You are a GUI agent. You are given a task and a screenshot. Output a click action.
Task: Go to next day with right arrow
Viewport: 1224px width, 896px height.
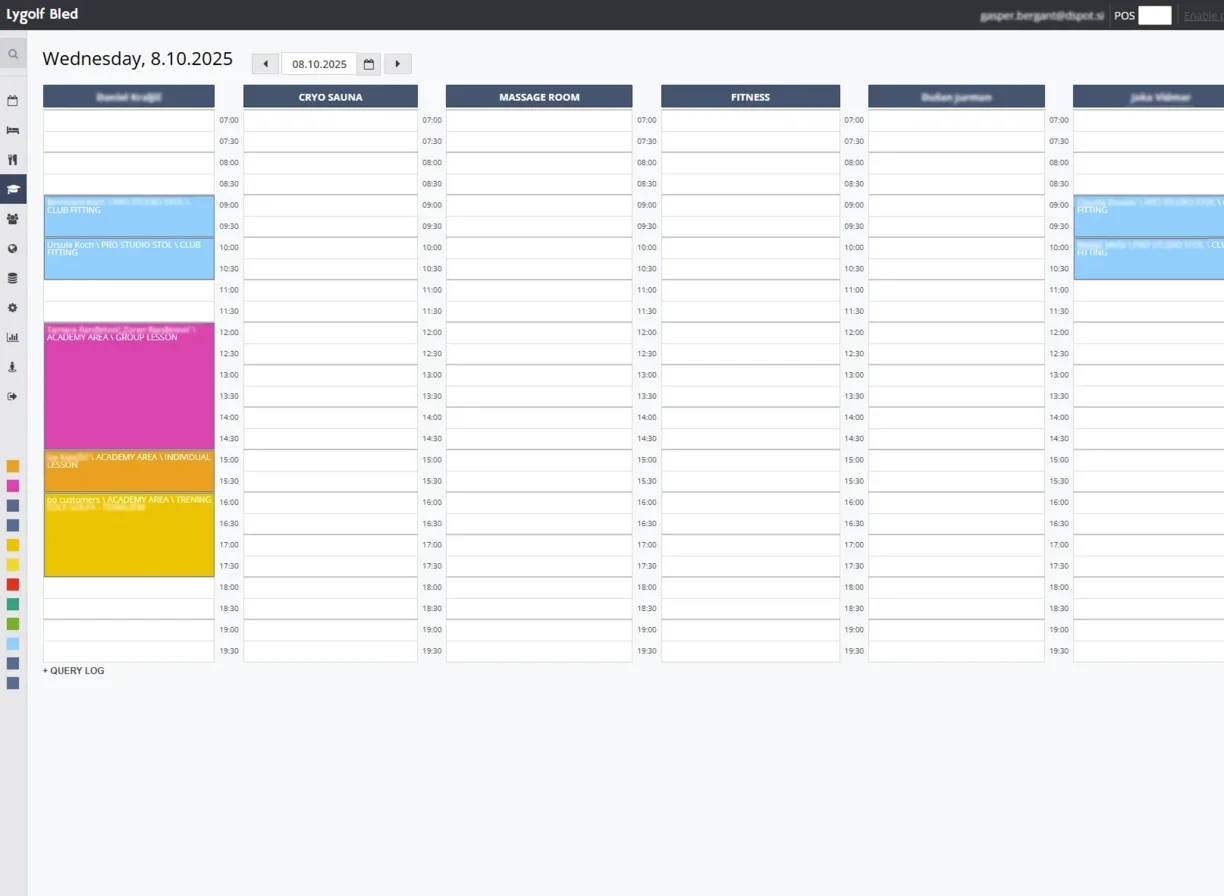click(398, 64)
